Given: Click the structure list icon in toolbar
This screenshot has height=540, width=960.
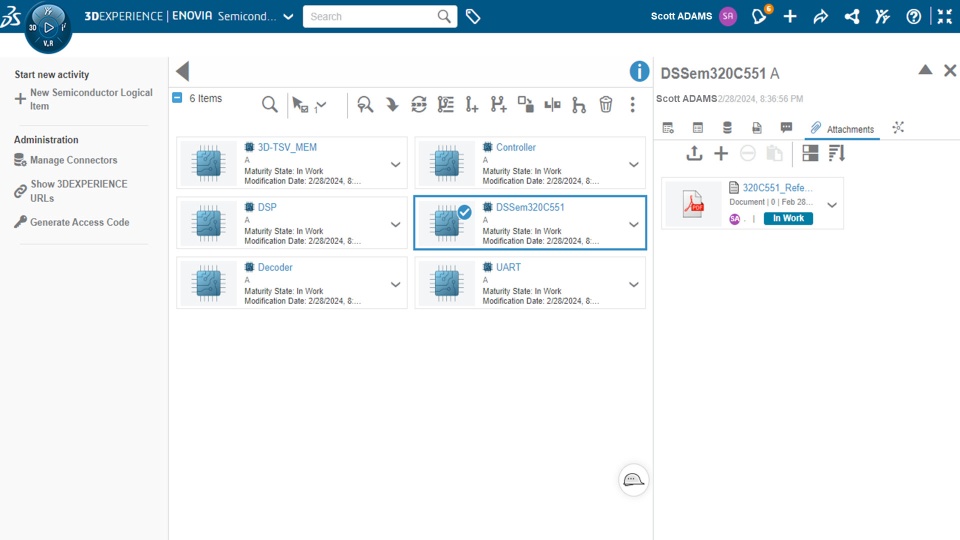Looking at the screenshot, I should coord(446,105).
